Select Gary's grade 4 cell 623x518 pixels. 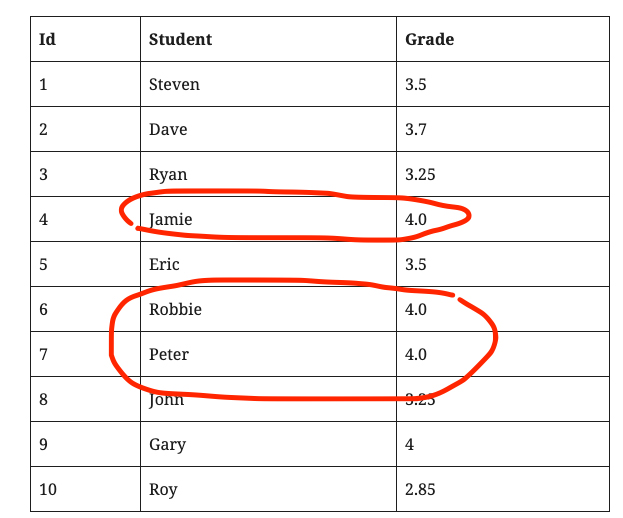pos(503,444)
